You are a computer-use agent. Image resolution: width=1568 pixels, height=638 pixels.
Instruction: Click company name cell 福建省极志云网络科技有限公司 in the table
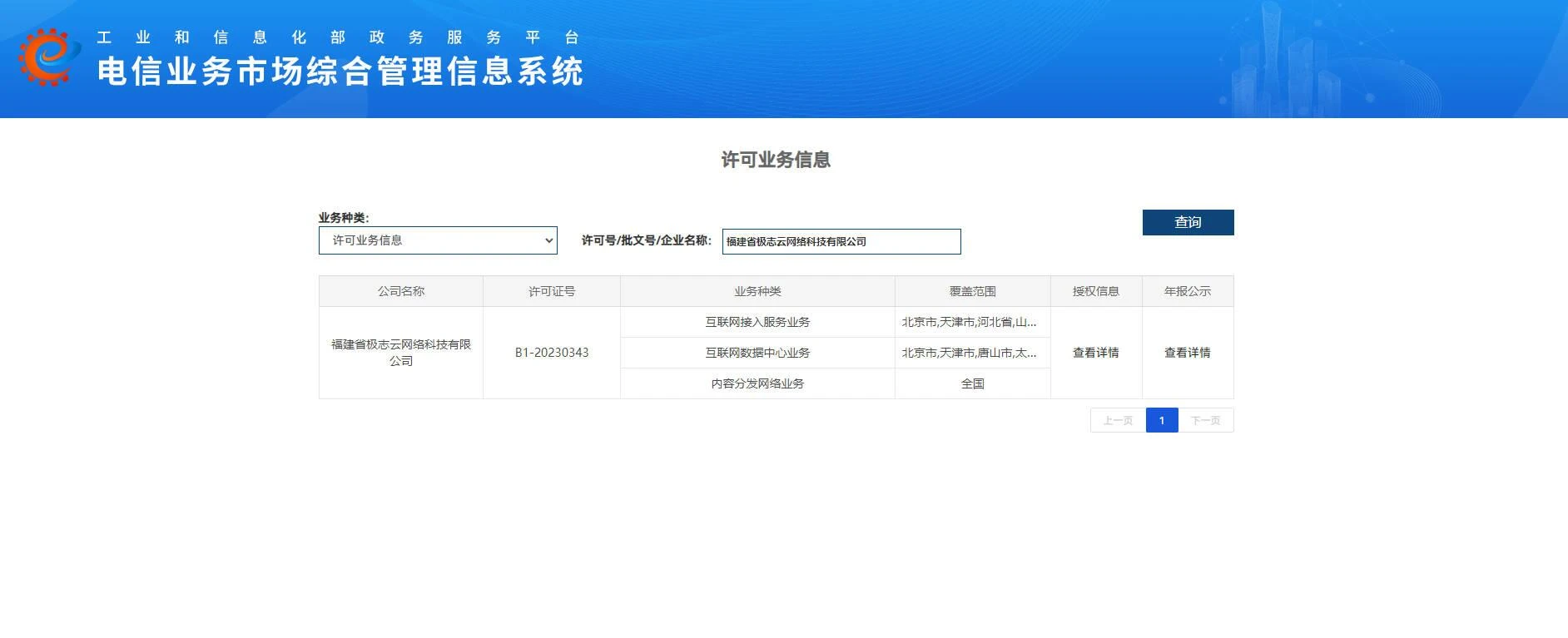[400, 353]
